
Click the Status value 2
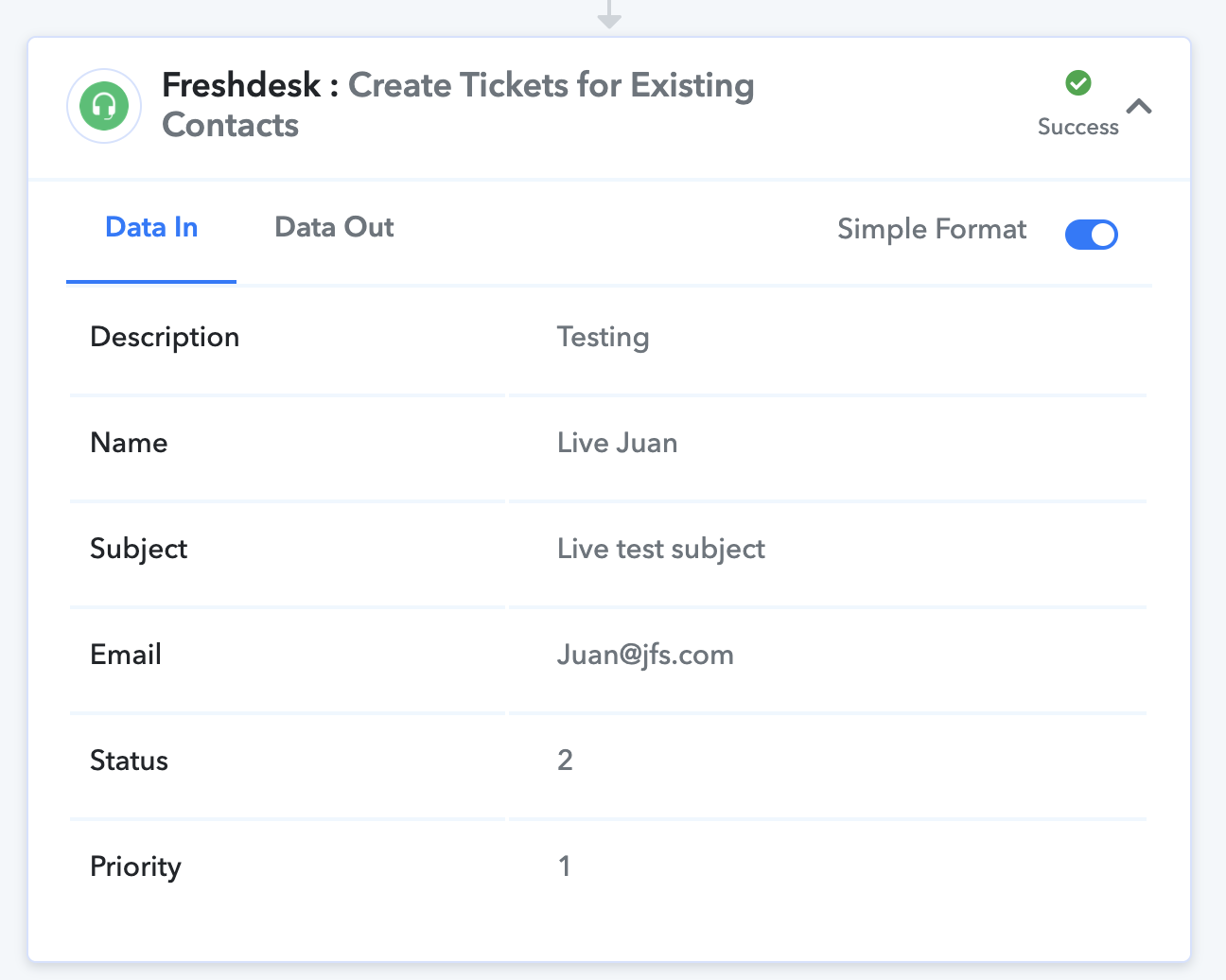click(x=565, y=761)
